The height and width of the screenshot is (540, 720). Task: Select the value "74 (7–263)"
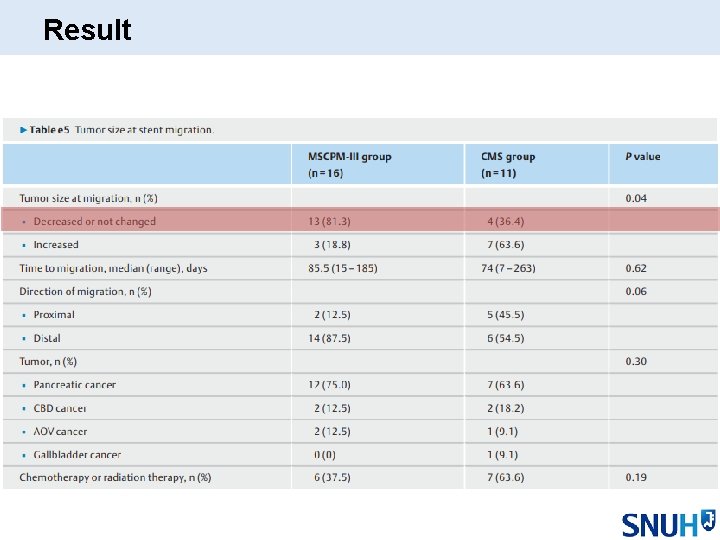point(508,268)
